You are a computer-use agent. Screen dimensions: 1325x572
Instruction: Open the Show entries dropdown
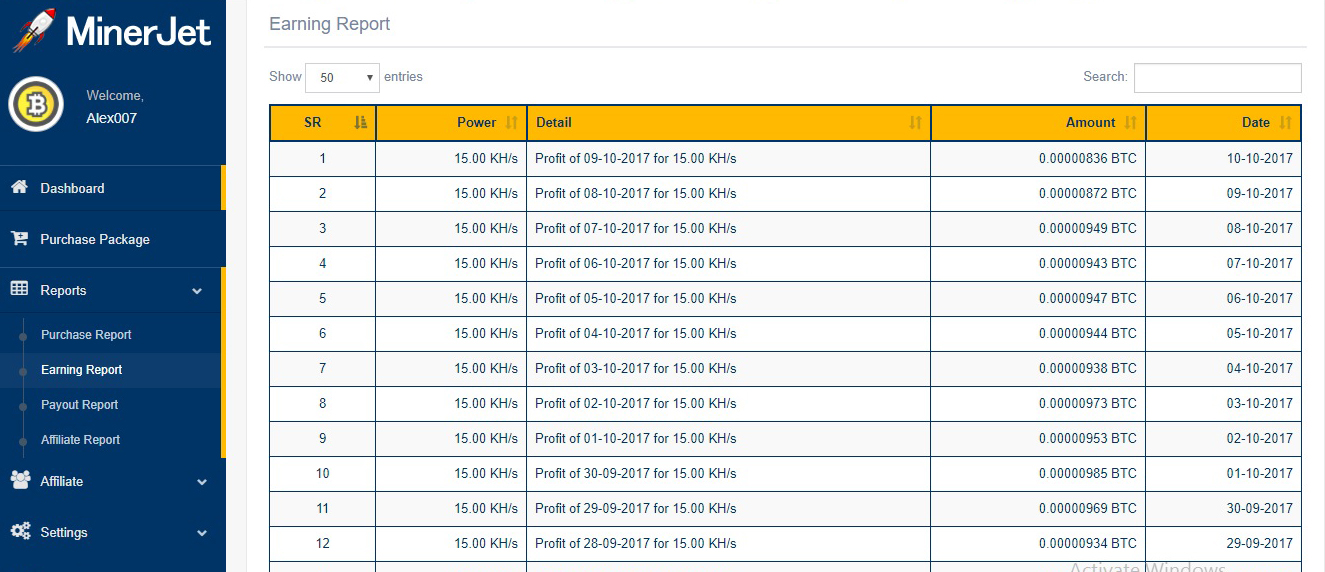coord(342,77)
